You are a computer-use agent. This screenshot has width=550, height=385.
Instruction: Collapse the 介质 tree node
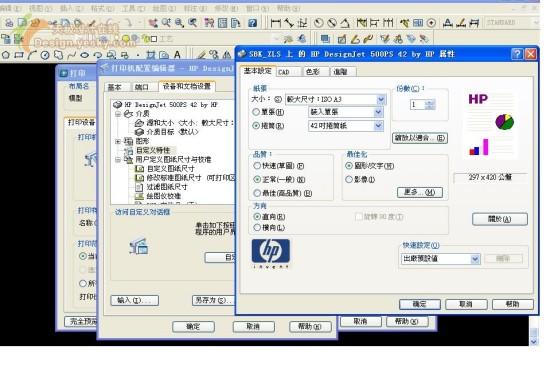click(118, 114)
